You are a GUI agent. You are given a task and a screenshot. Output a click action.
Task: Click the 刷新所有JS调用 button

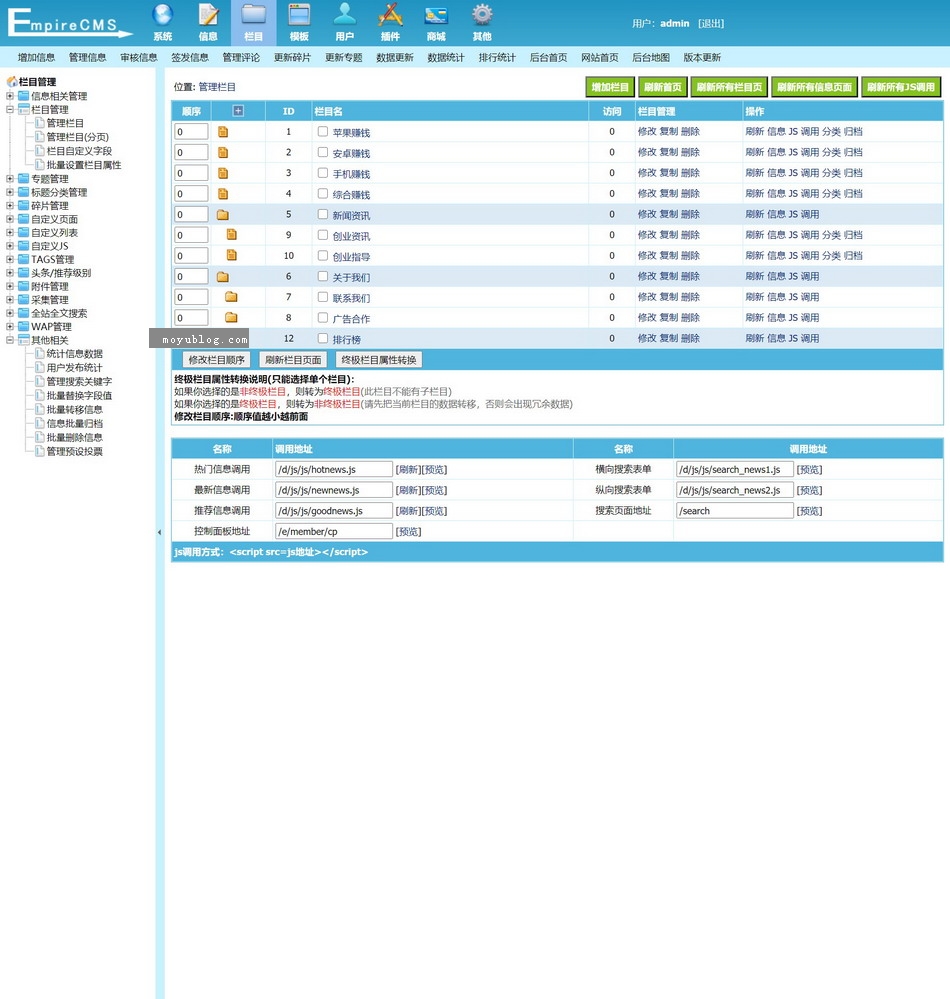pyautogui.click(x=900, y=87)
